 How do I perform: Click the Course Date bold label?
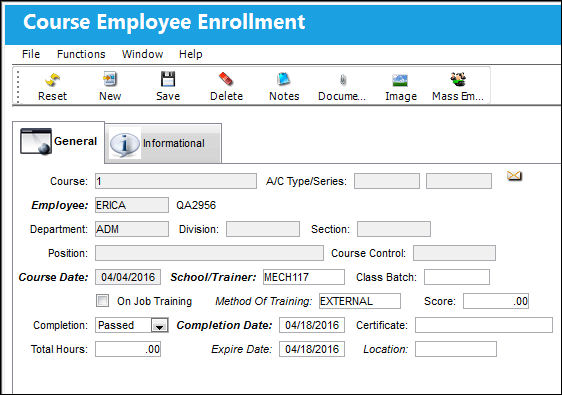(x=53, y=277)
